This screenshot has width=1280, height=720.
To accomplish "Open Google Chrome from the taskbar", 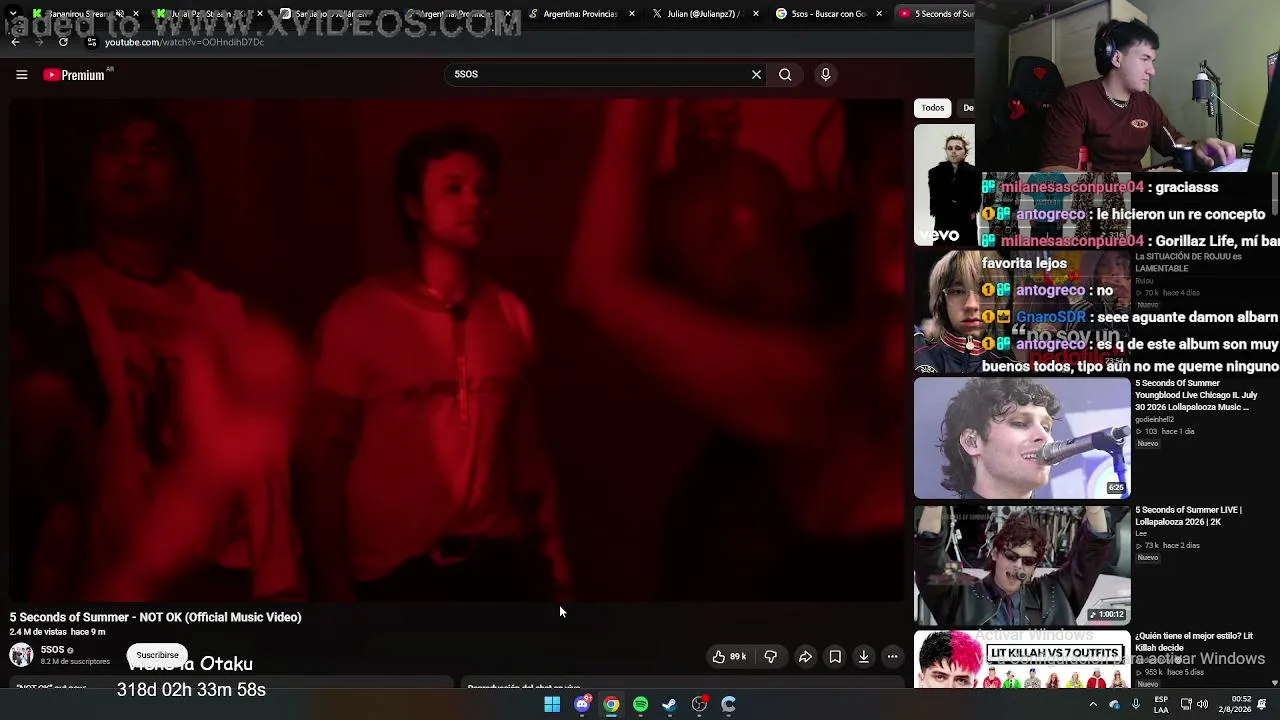I will pyautogui.click(x=611, y=705).
